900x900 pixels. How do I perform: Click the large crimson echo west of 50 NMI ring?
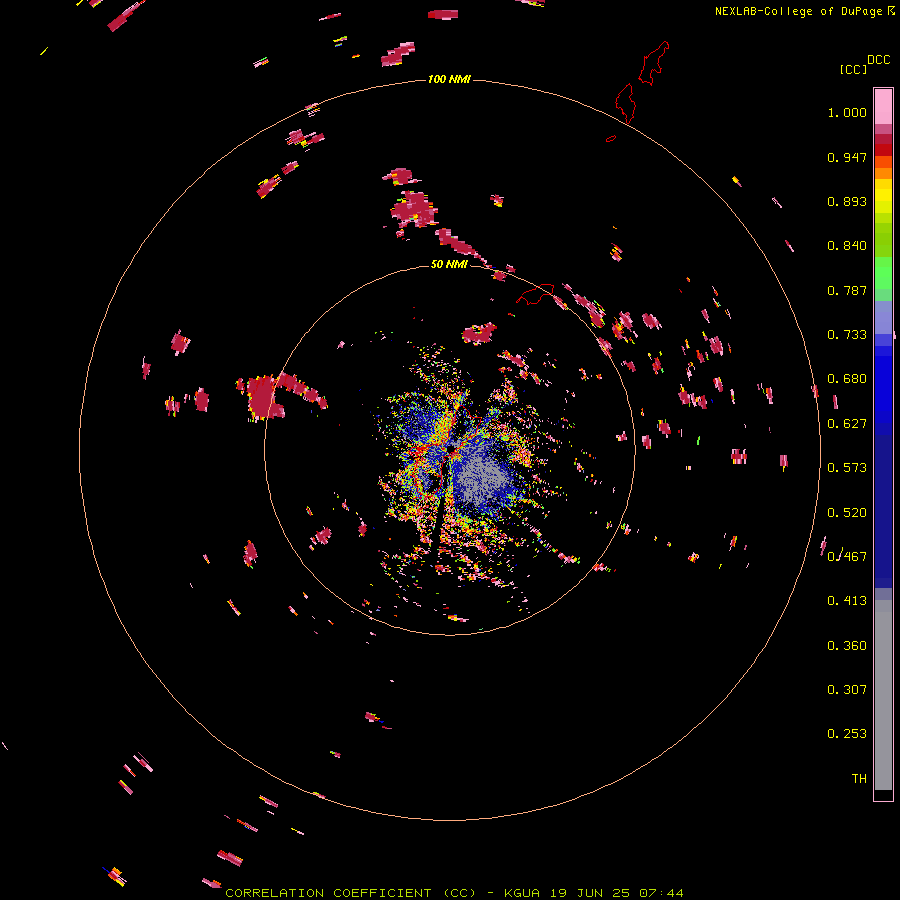(x=265, y=397)
